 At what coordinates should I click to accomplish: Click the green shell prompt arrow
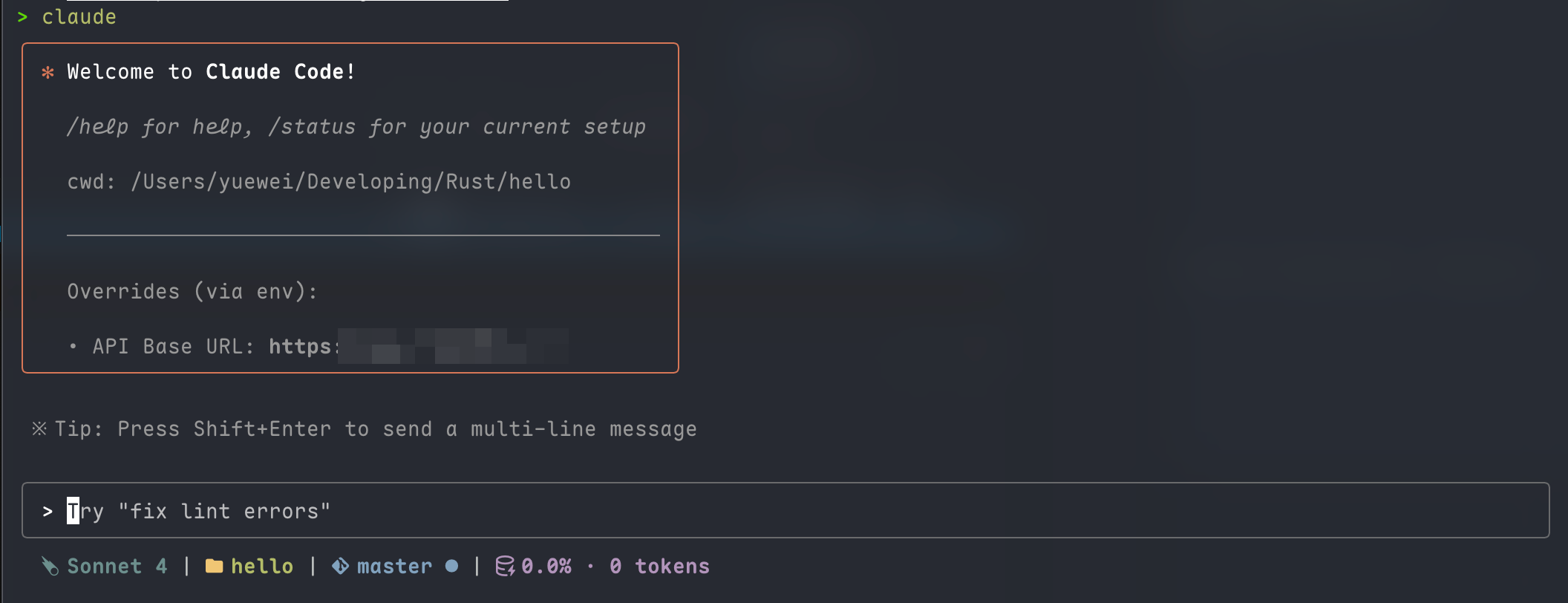pyautogui.click(x=22, y=17)
